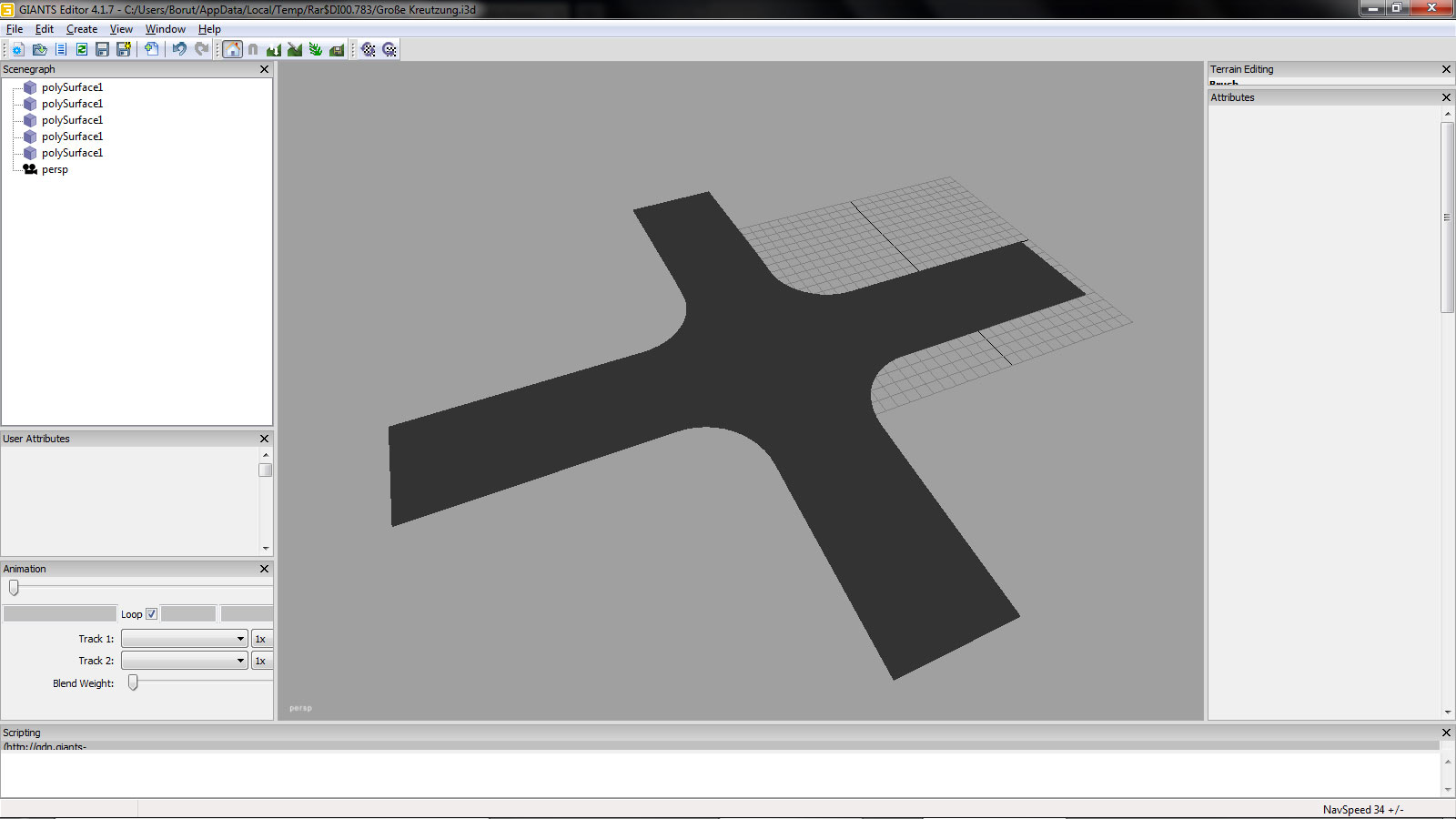Open the Track 2 dropdown

(185, 661)
